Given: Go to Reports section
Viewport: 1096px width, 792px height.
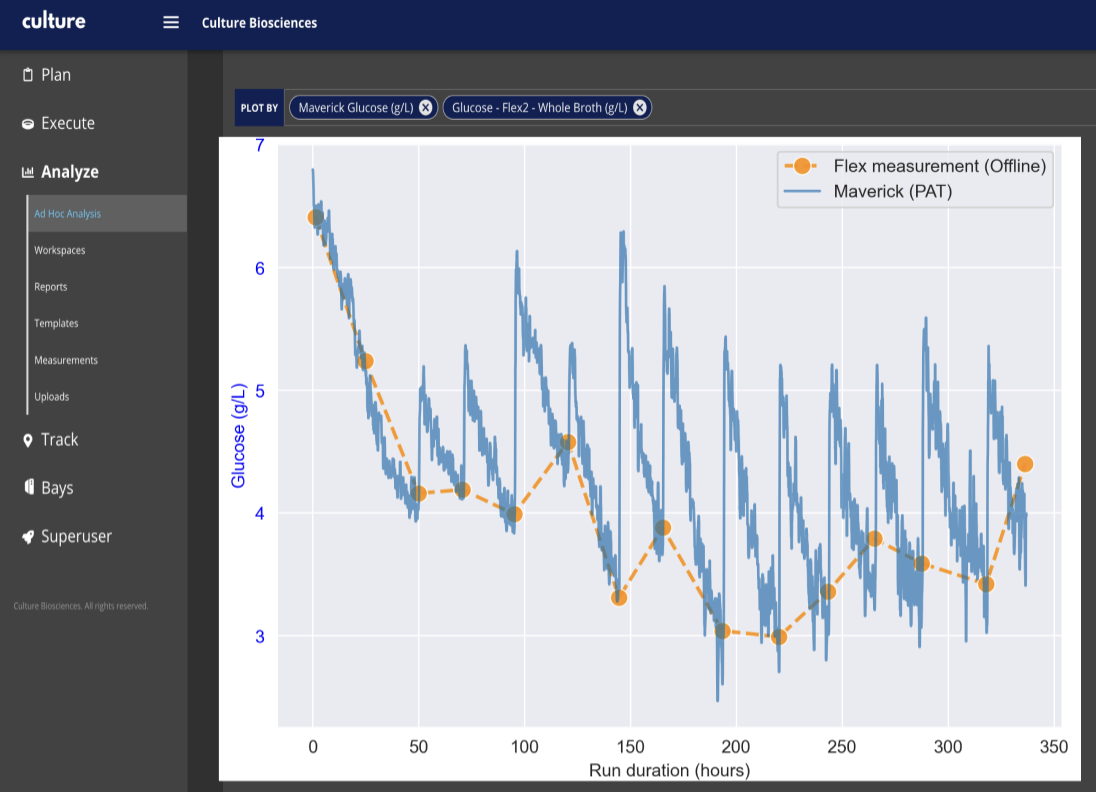Looking at the screenshot, I should 51,287.
